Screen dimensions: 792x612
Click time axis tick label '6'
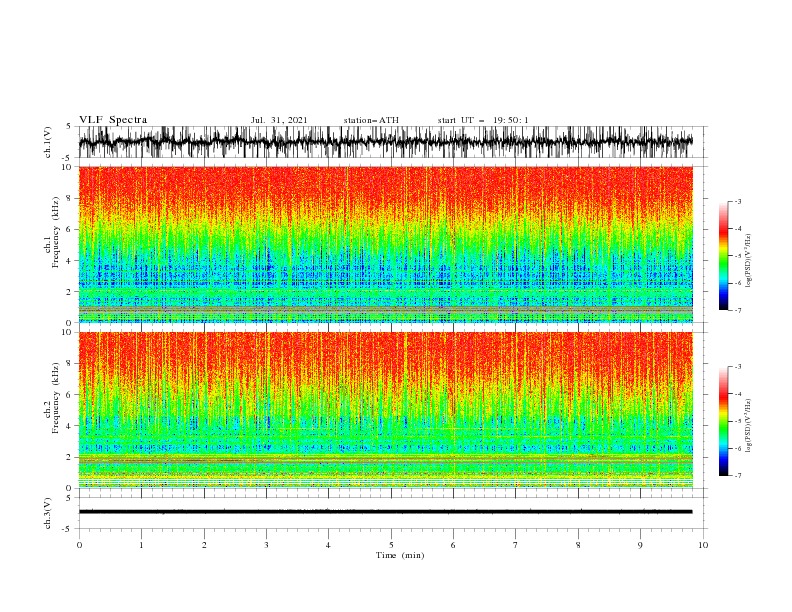(453, 545)
